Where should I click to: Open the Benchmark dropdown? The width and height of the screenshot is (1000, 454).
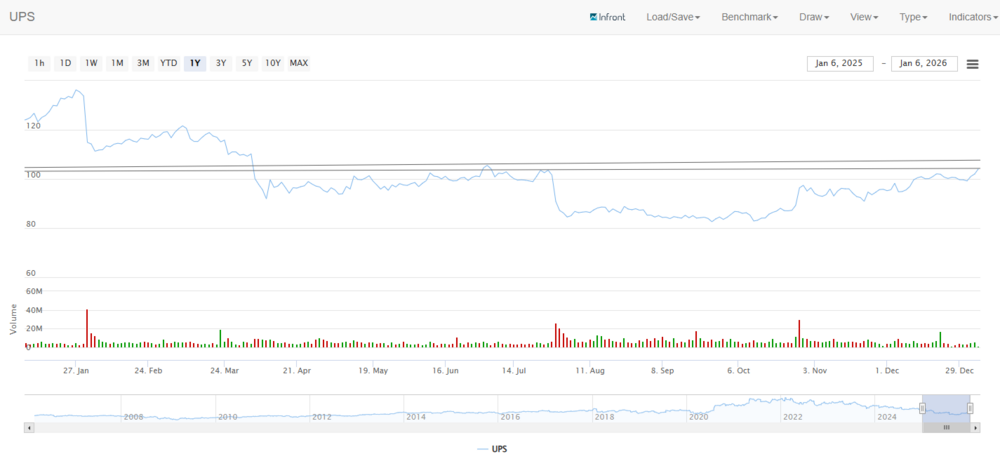tap(749, 17)
